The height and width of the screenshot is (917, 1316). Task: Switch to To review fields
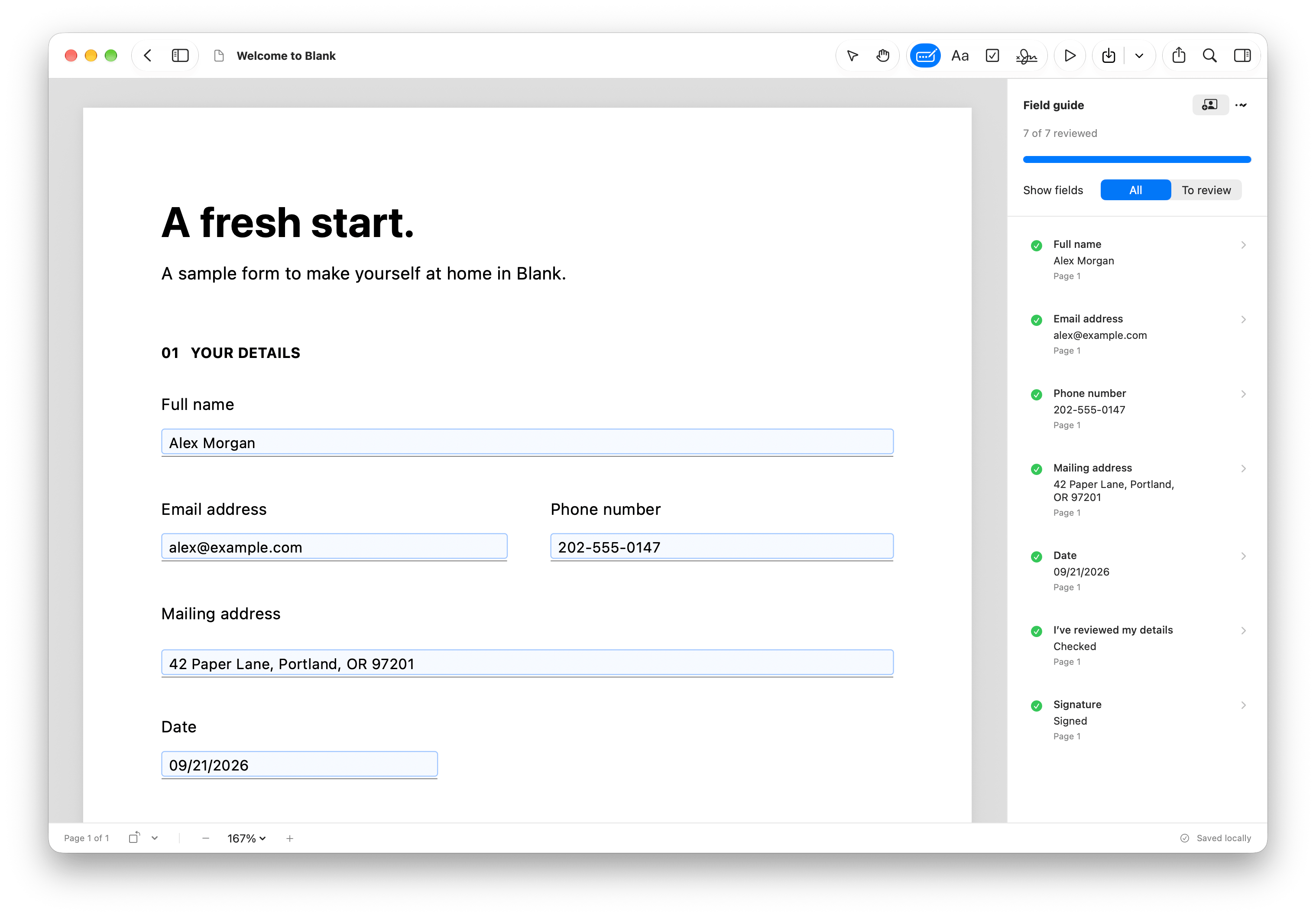(x=1206, y=190)
